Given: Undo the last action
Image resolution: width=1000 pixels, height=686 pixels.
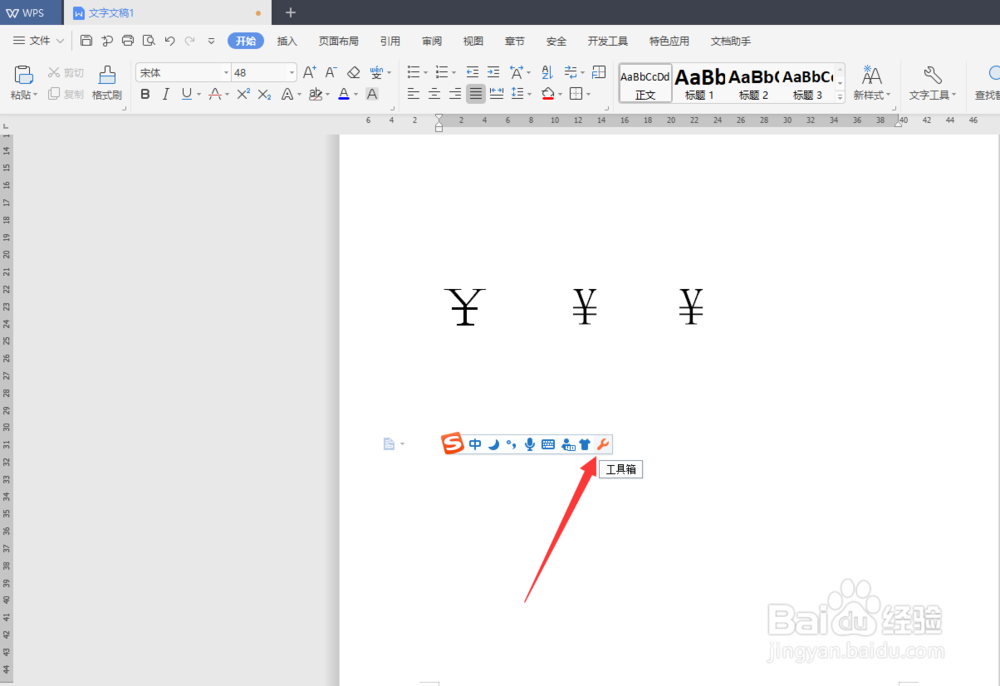Looking at the screenshot, I should coord(169,41).
